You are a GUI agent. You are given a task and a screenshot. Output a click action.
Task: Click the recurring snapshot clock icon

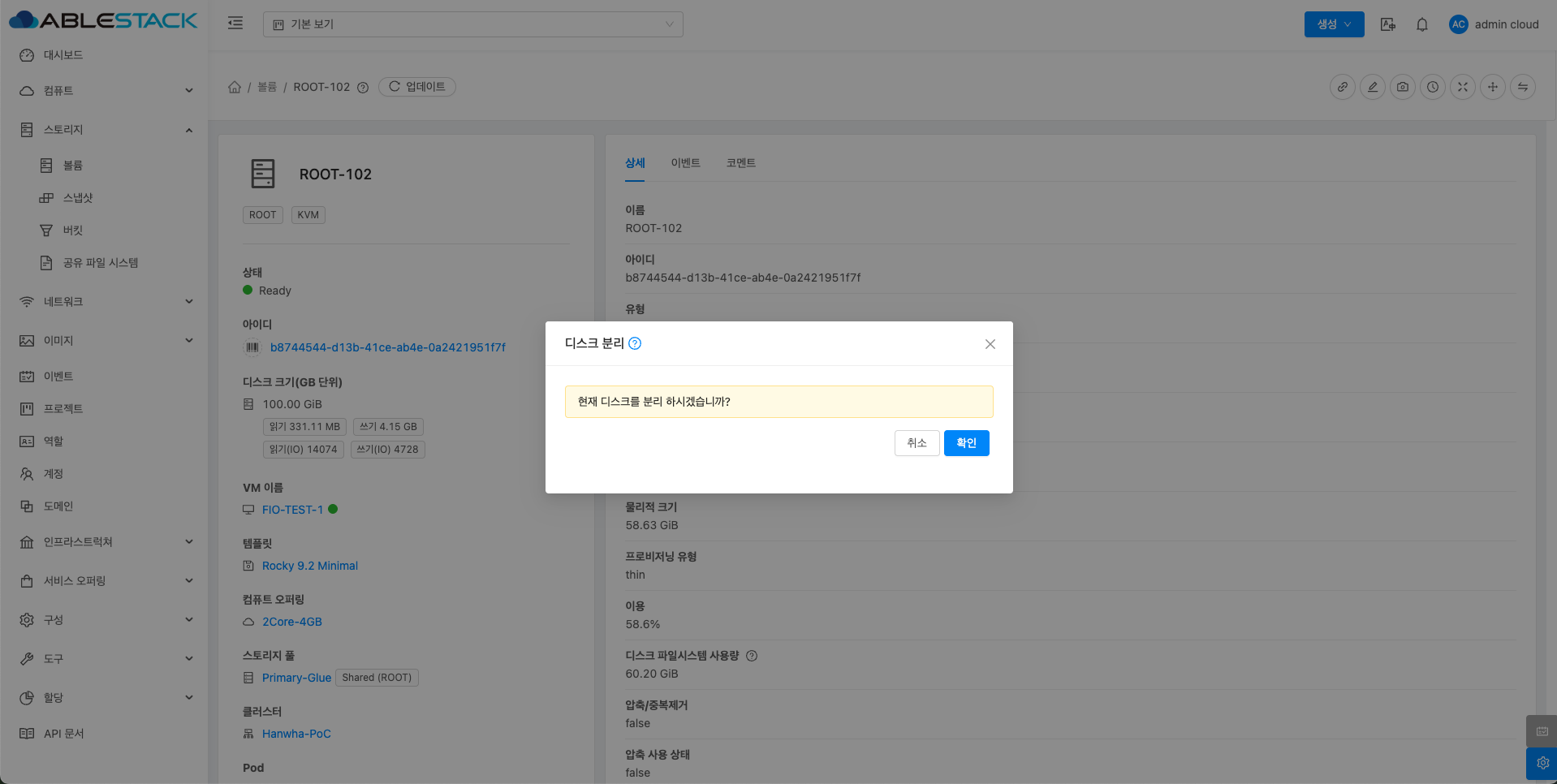[1432, 87]
